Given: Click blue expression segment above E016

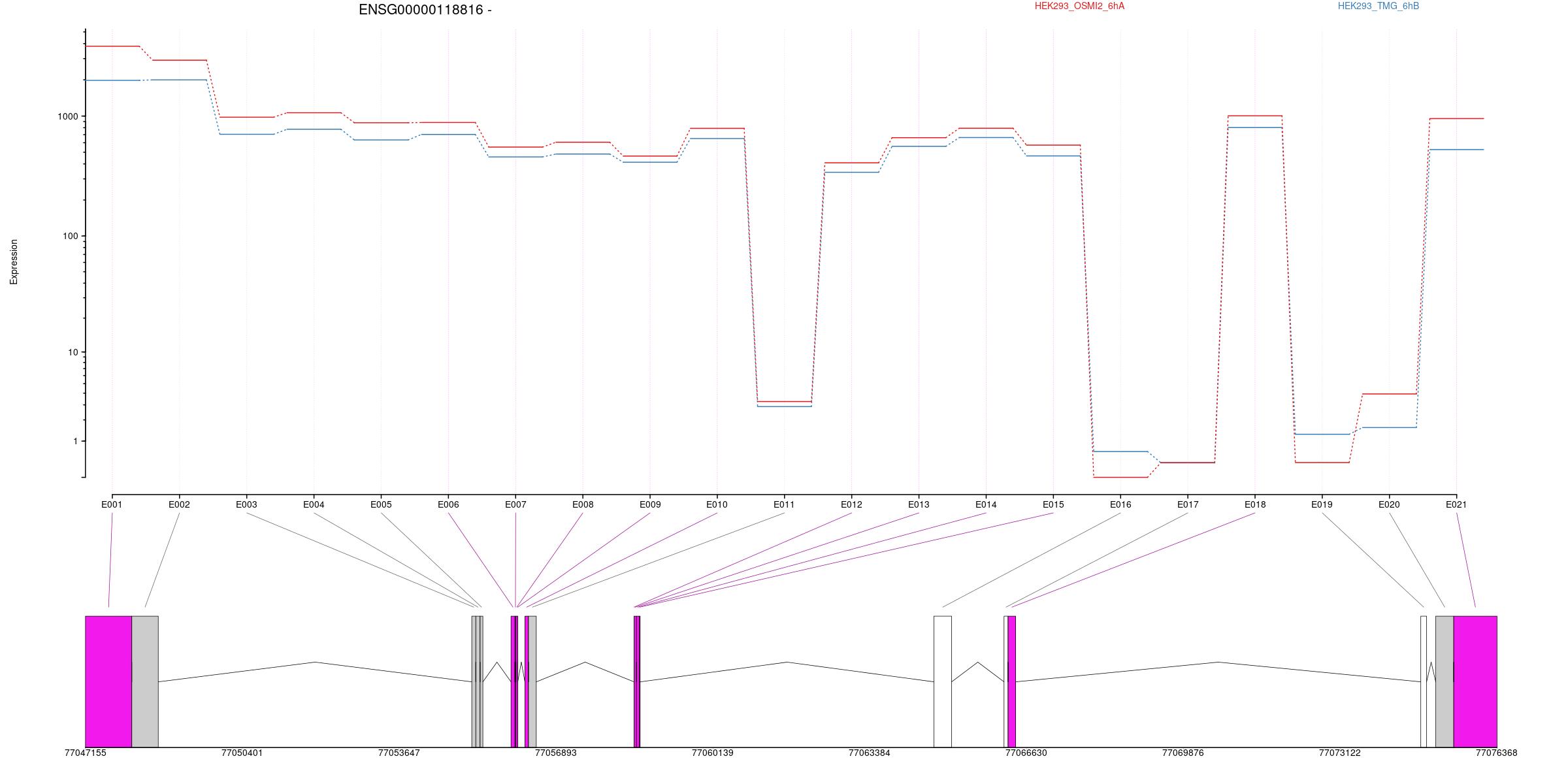Looking at the screenshot, I should [x=1120, y=451].
